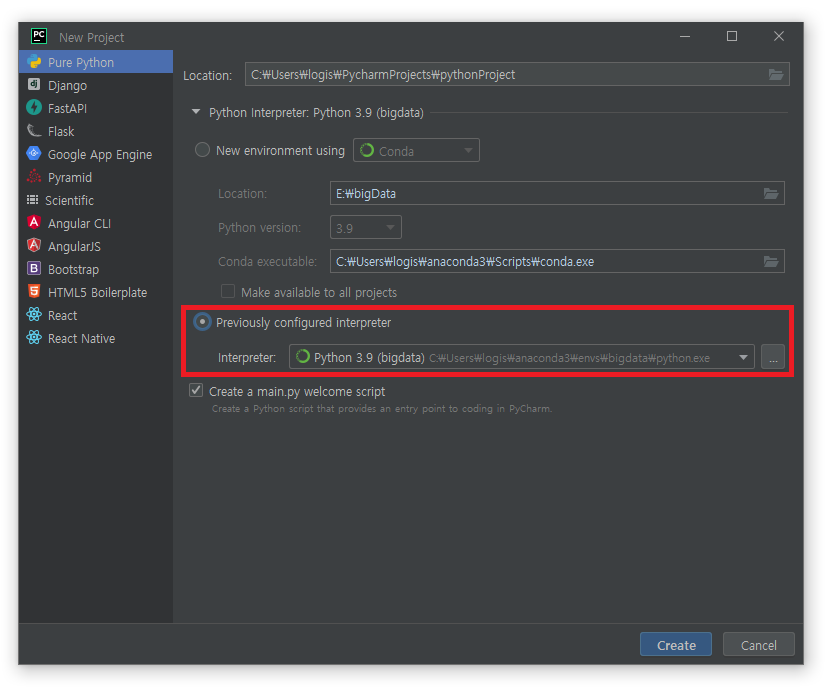Select Angular CLI project type
829x691 pixels.
96,223
